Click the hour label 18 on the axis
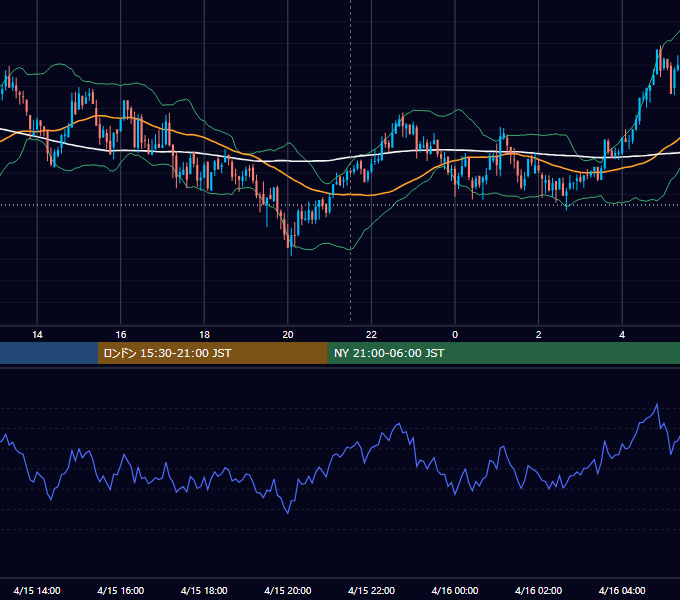 pos(204,335)
